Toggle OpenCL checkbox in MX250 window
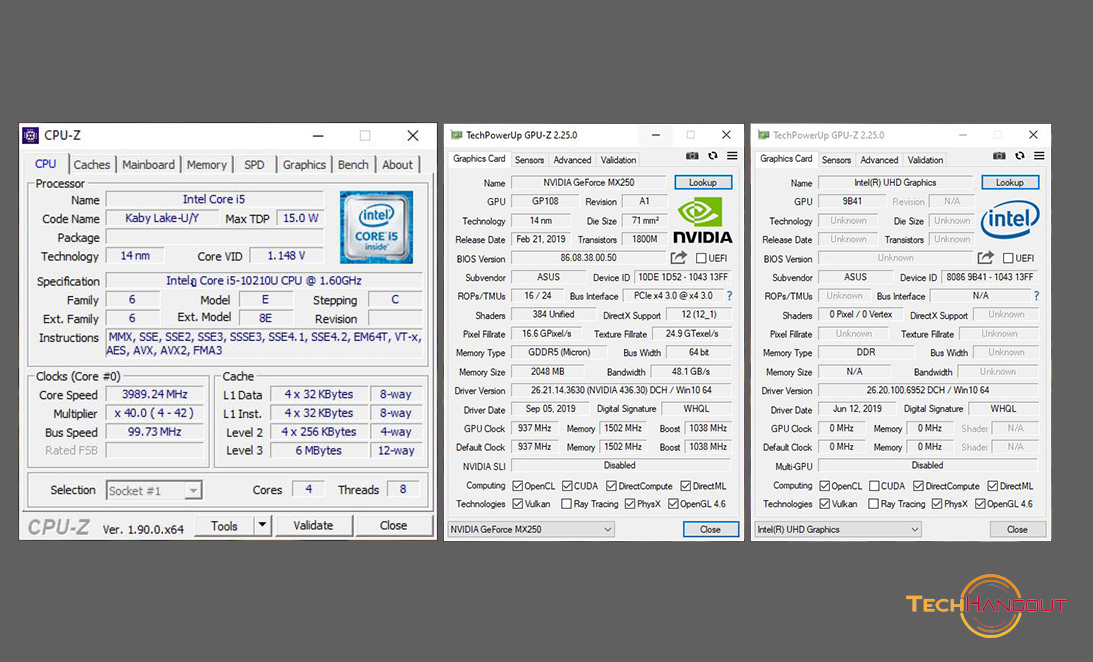Image resolution: width=1093 pixels, height=662 pixels. 517,486
